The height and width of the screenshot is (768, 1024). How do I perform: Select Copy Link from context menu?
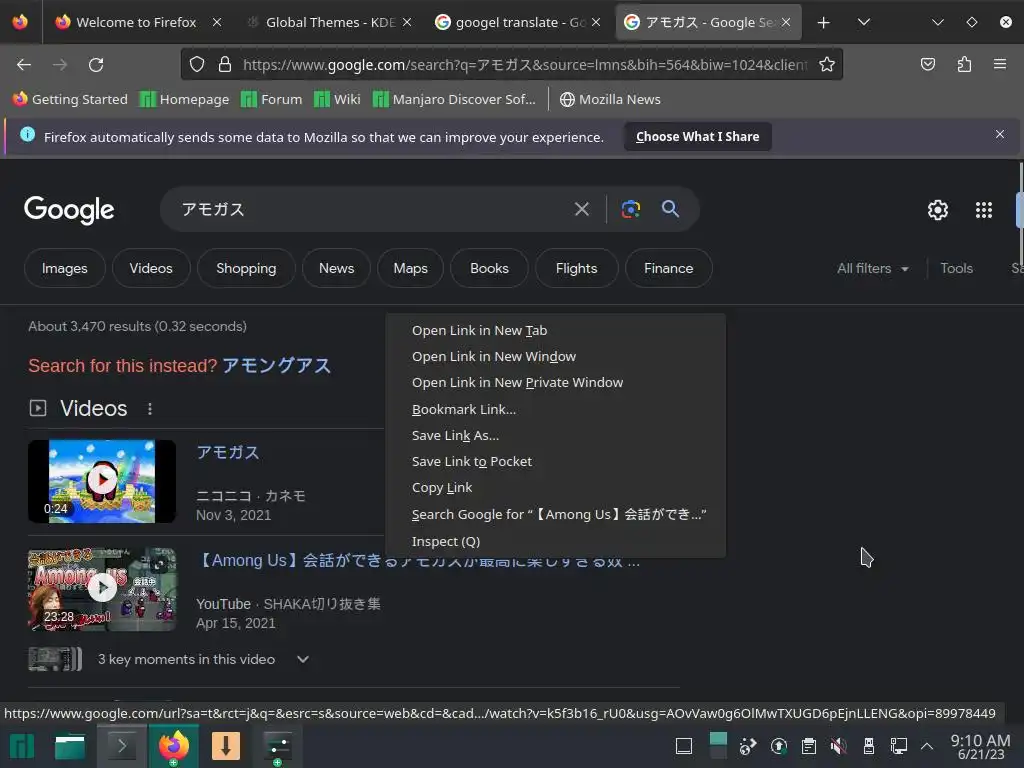[555, 488]
